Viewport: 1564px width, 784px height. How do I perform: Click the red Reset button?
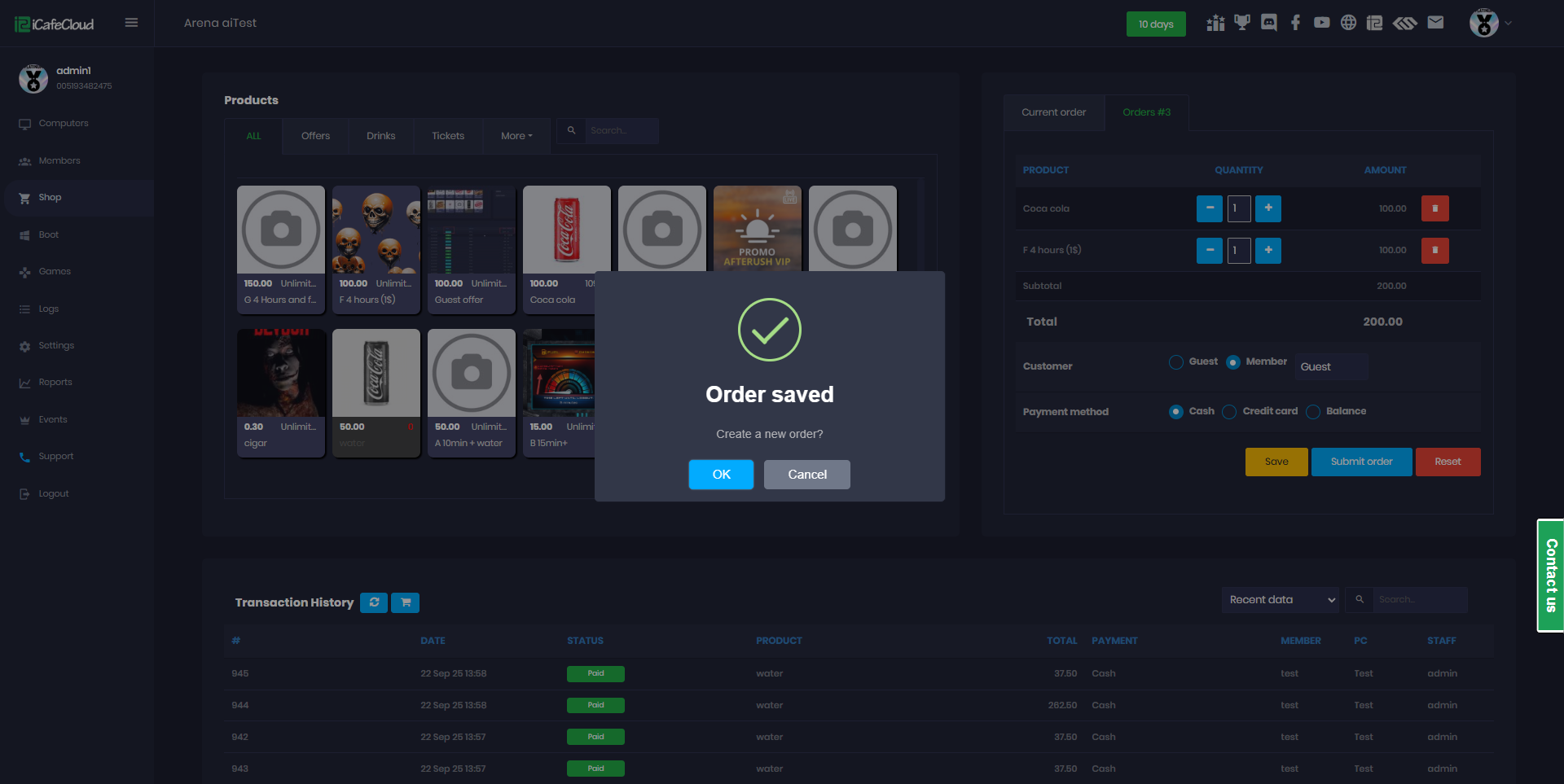(1448, 462)
